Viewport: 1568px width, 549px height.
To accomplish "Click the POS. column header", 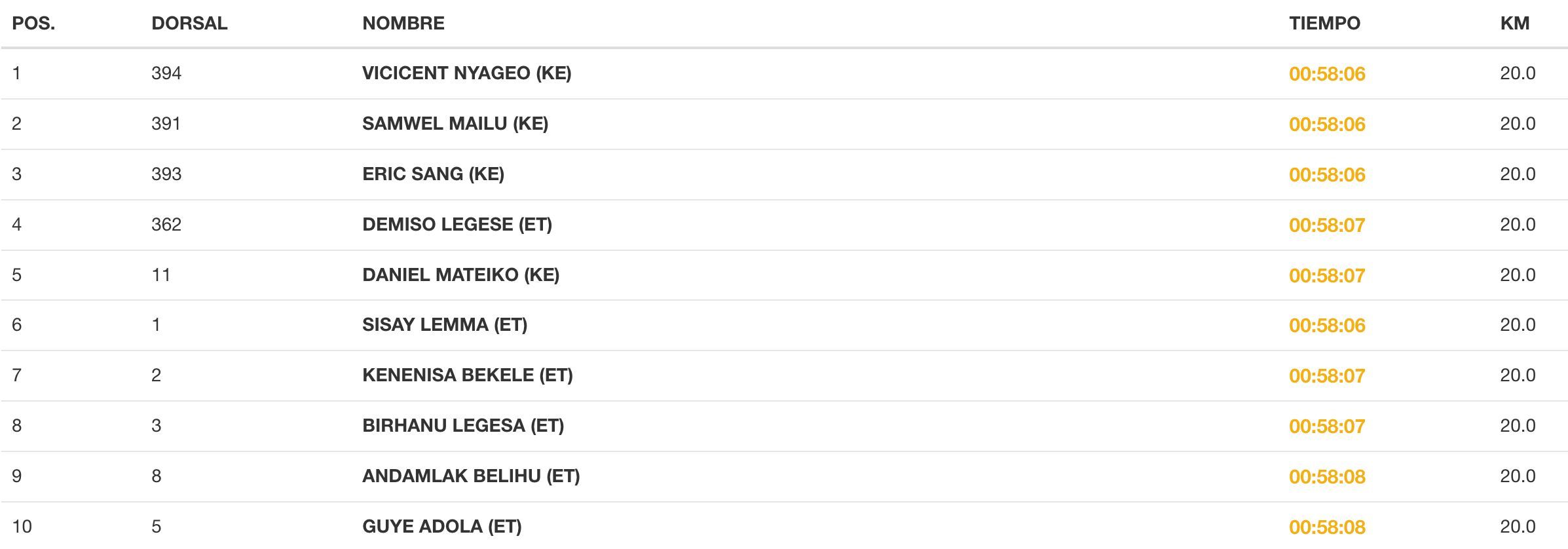I will tap(33, 24).
